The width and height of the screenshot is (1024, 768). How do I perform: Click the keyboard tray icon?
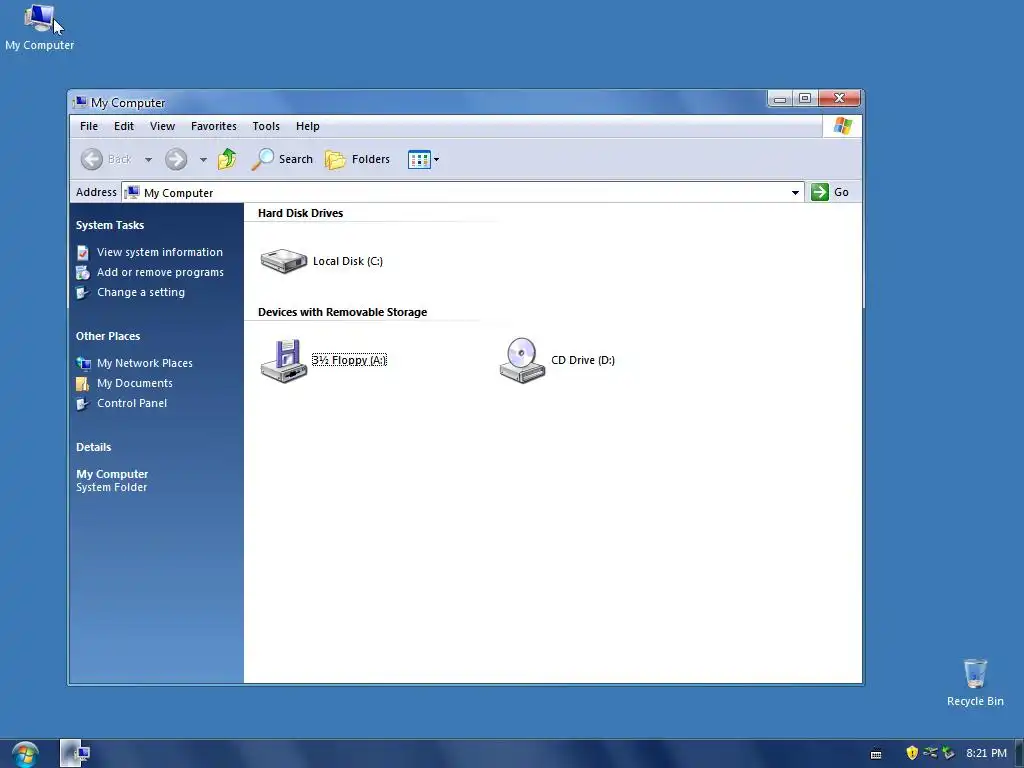[876, 754]
